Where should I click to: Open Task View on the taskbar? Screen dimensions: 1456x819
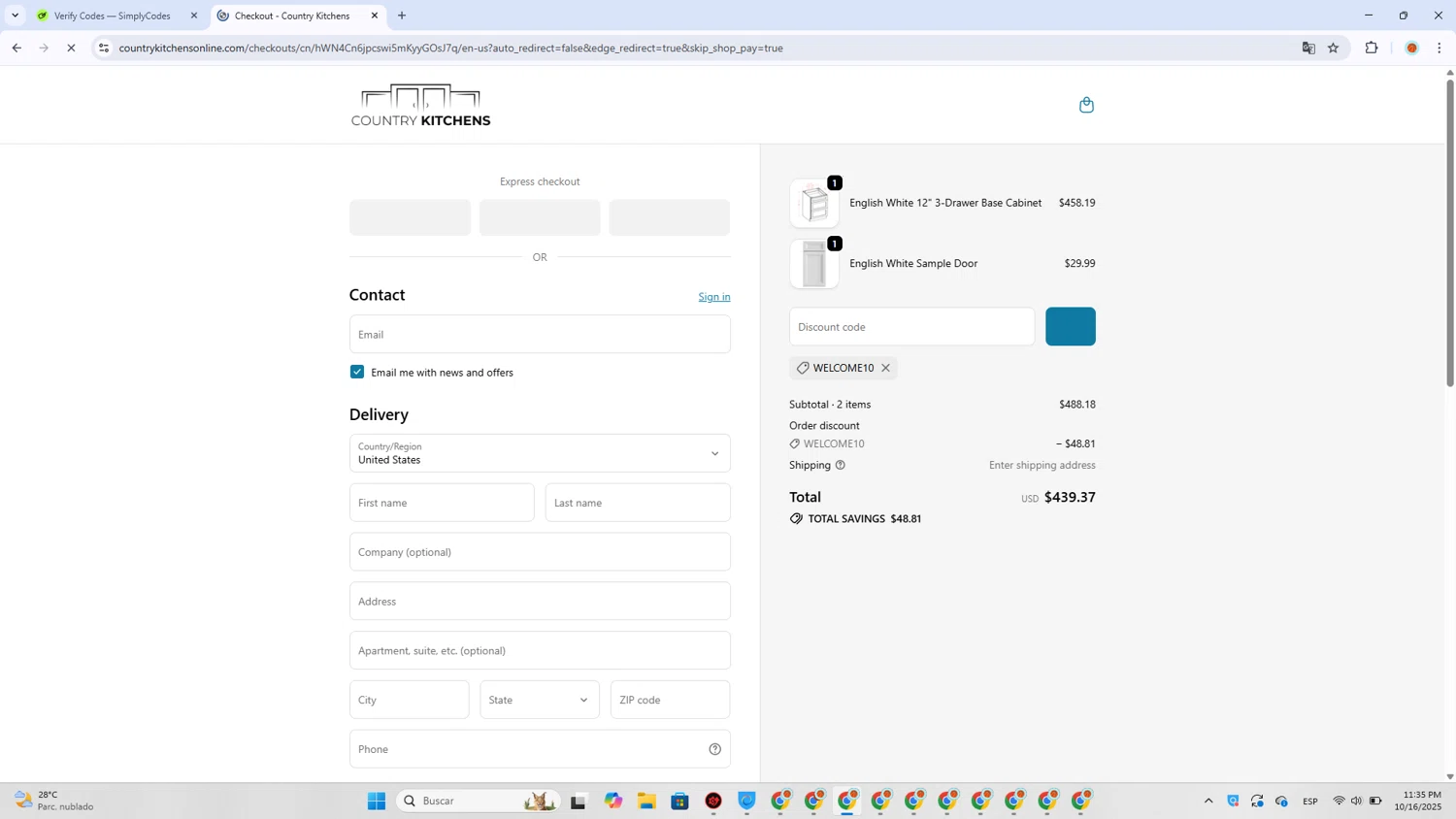[x=579, y=801]
